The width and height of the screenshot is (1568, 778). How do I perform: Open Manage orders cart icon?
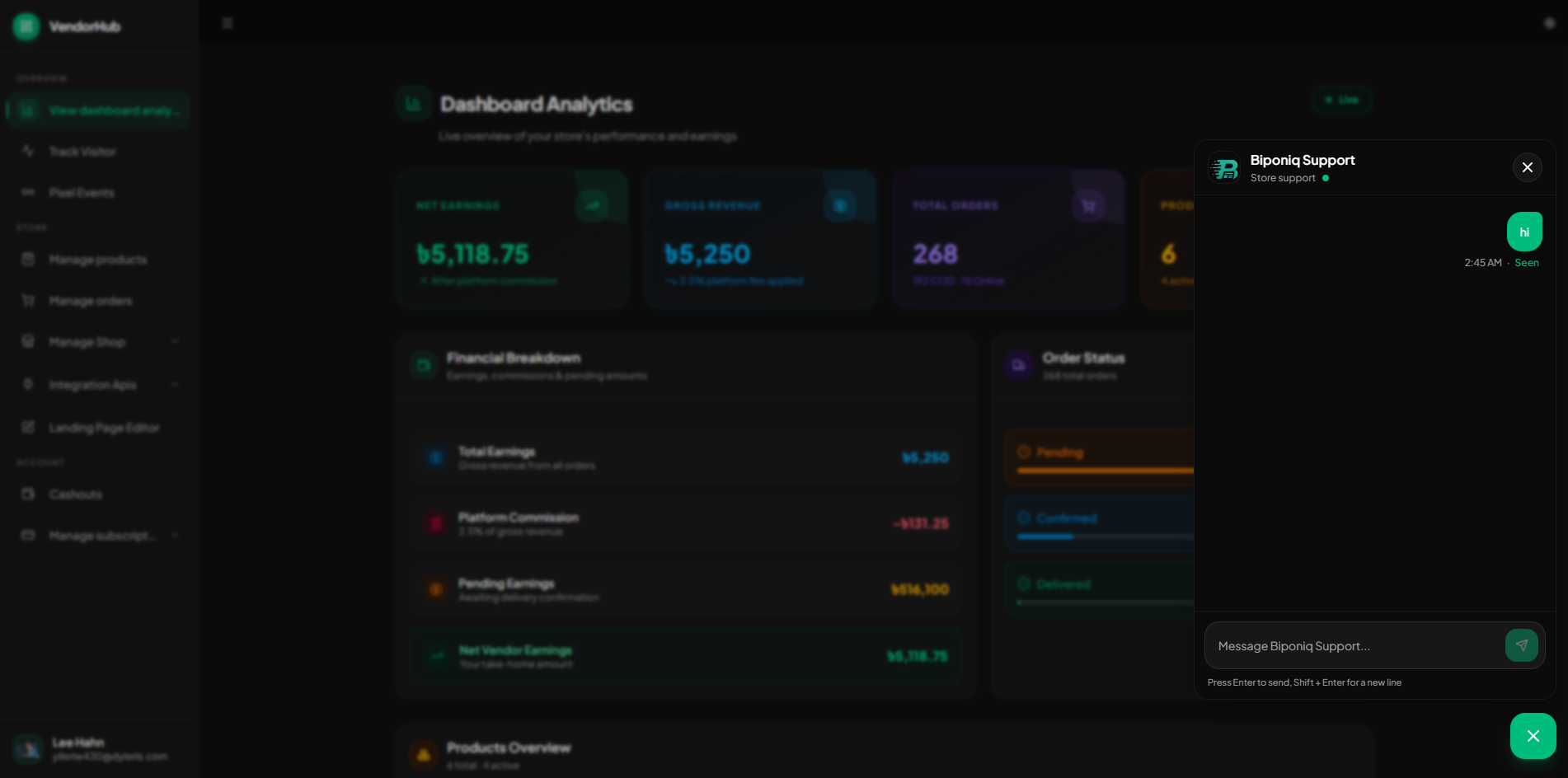pos(28,301)
